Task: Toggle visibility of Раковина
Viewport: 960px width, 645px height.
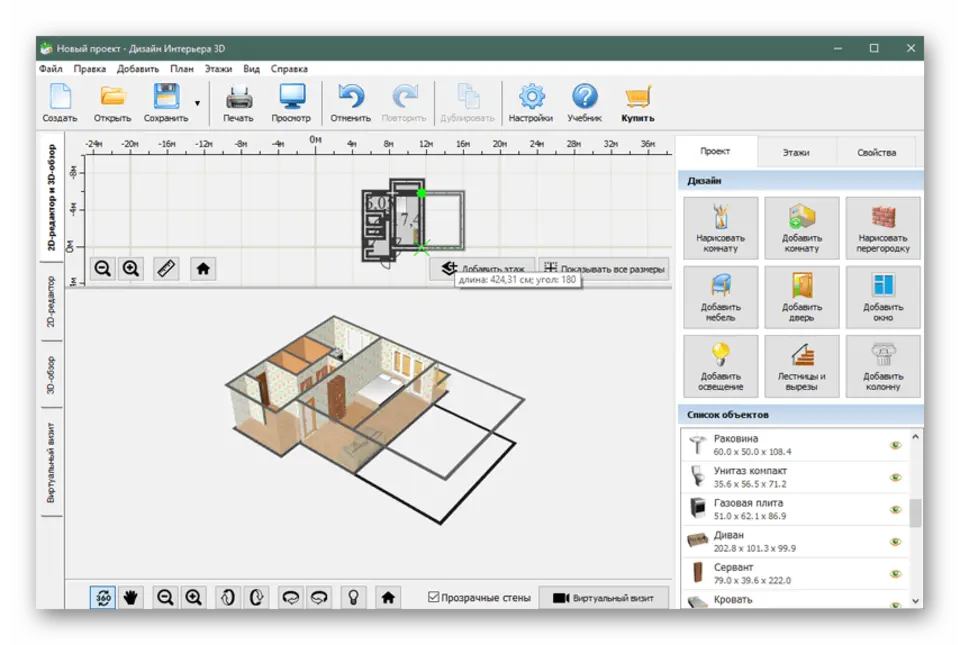Action: tap(895, 445)
